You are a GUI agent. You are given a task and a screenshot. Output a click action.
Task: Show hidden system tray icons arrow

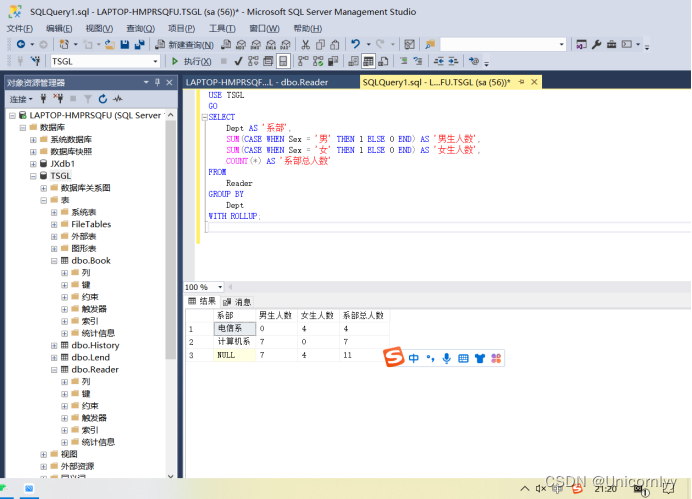(x=525, y=489)
